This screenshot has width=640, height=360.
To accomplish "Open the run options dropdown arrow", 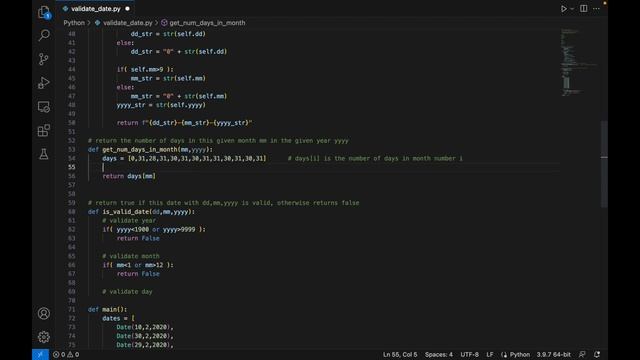I will click(x=572, y=9).
